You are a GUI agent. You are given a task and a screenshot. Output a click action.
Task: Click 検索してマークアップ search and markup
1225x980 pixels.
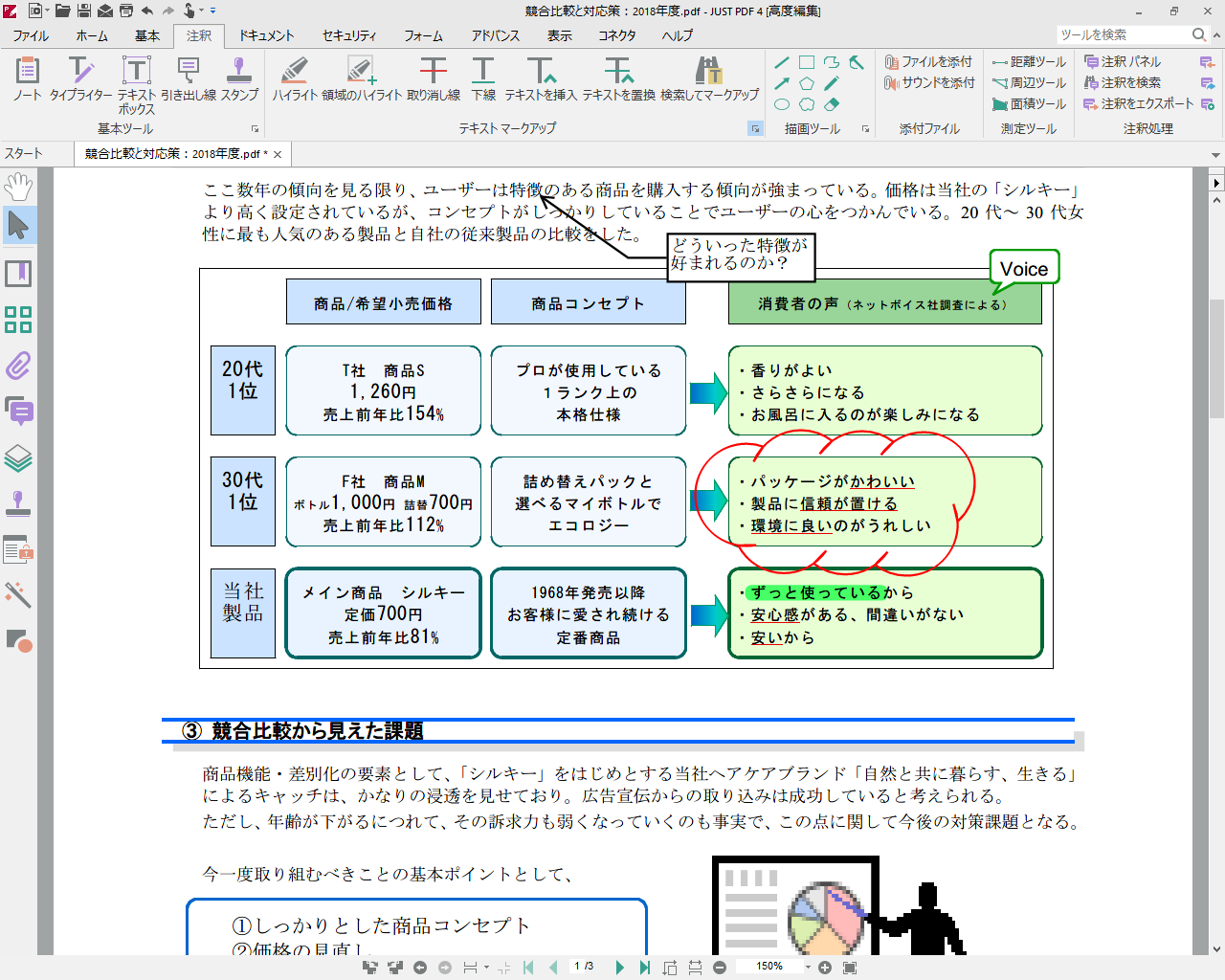pyautogui.click(x=709, y=78)
